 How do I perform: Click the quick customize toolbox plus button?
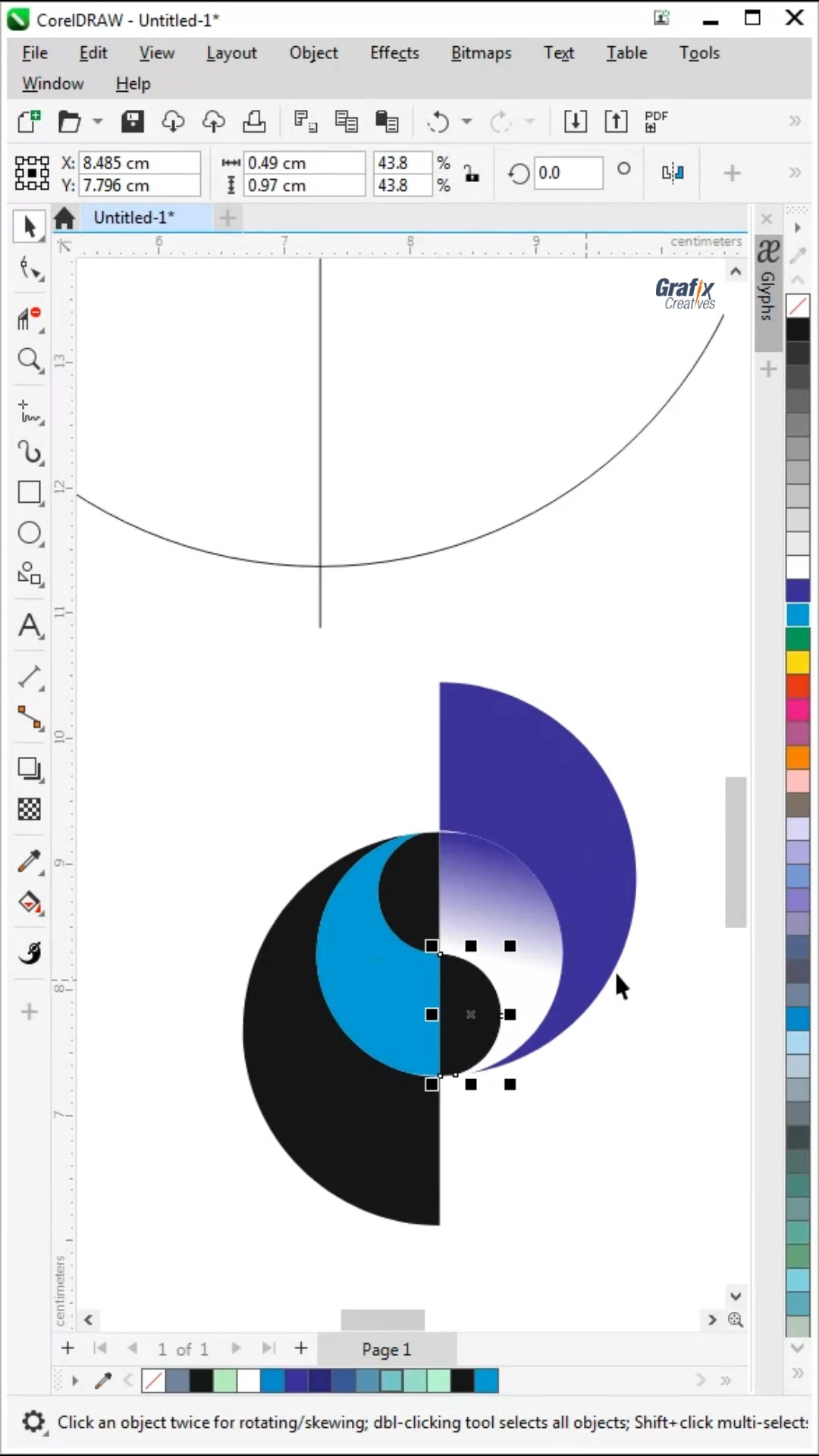(30, 1012)
